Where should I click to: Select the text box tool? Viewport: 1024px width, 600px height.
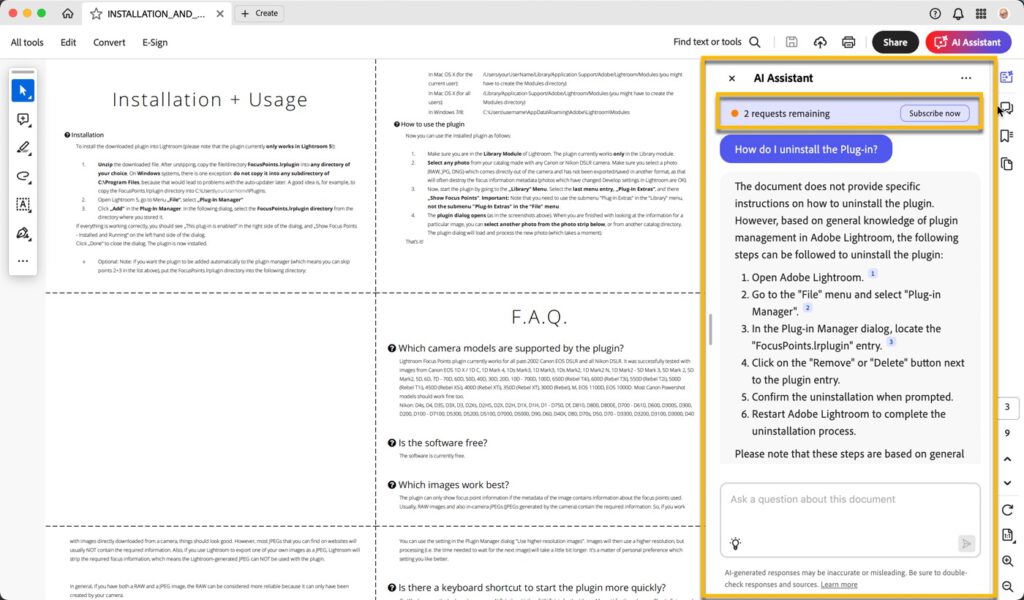(22, 205)
